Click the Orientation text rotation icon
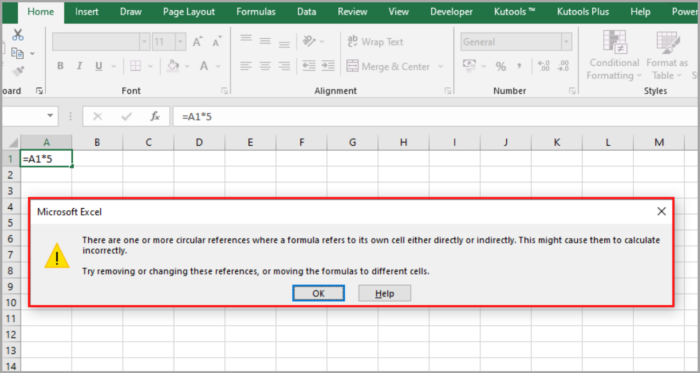Screen dimensions: 700x373 click(309, 41)
